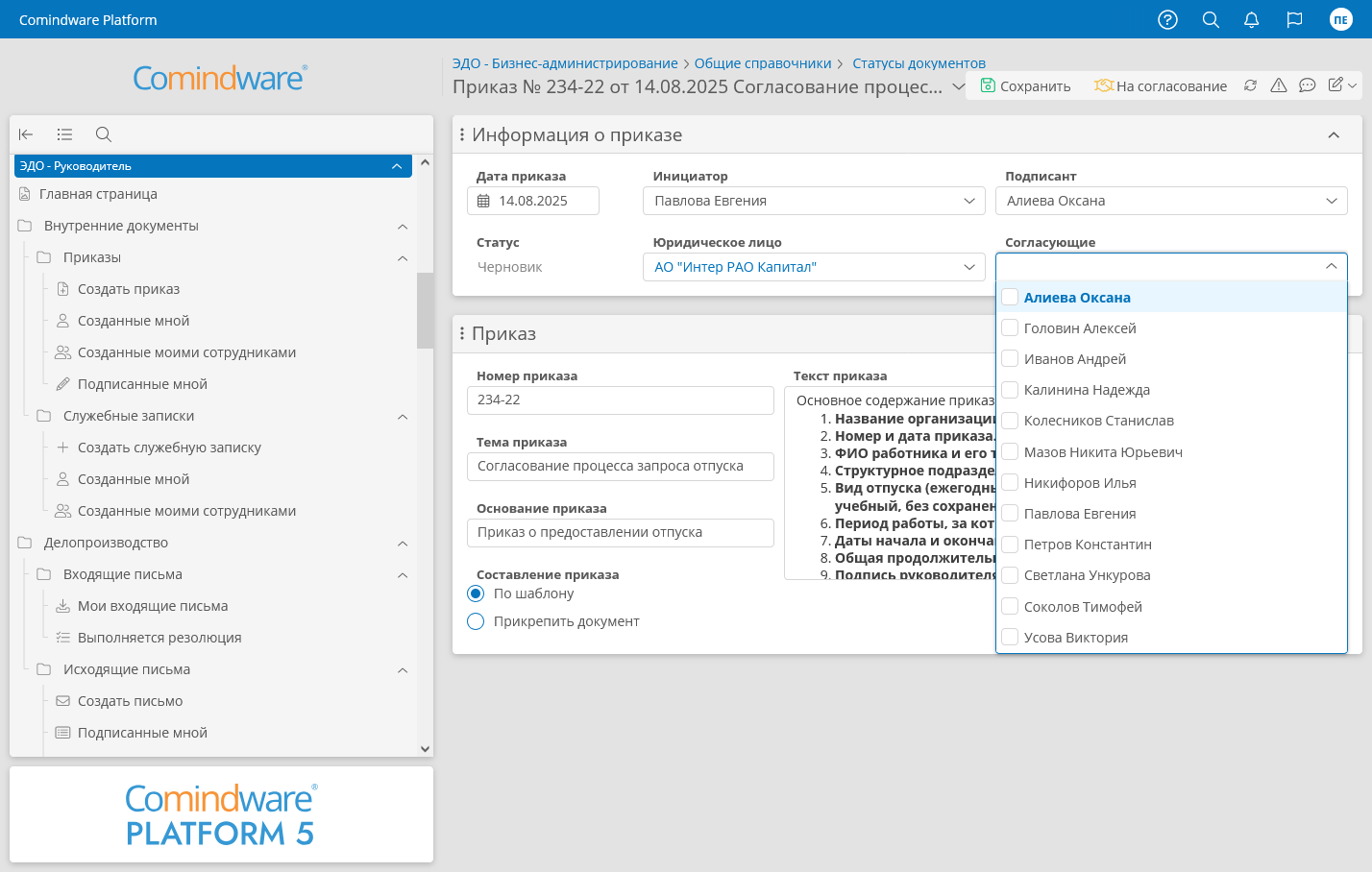Check Усова Виктория checkbox
1372x872 pixels.
coord(1010,637)
